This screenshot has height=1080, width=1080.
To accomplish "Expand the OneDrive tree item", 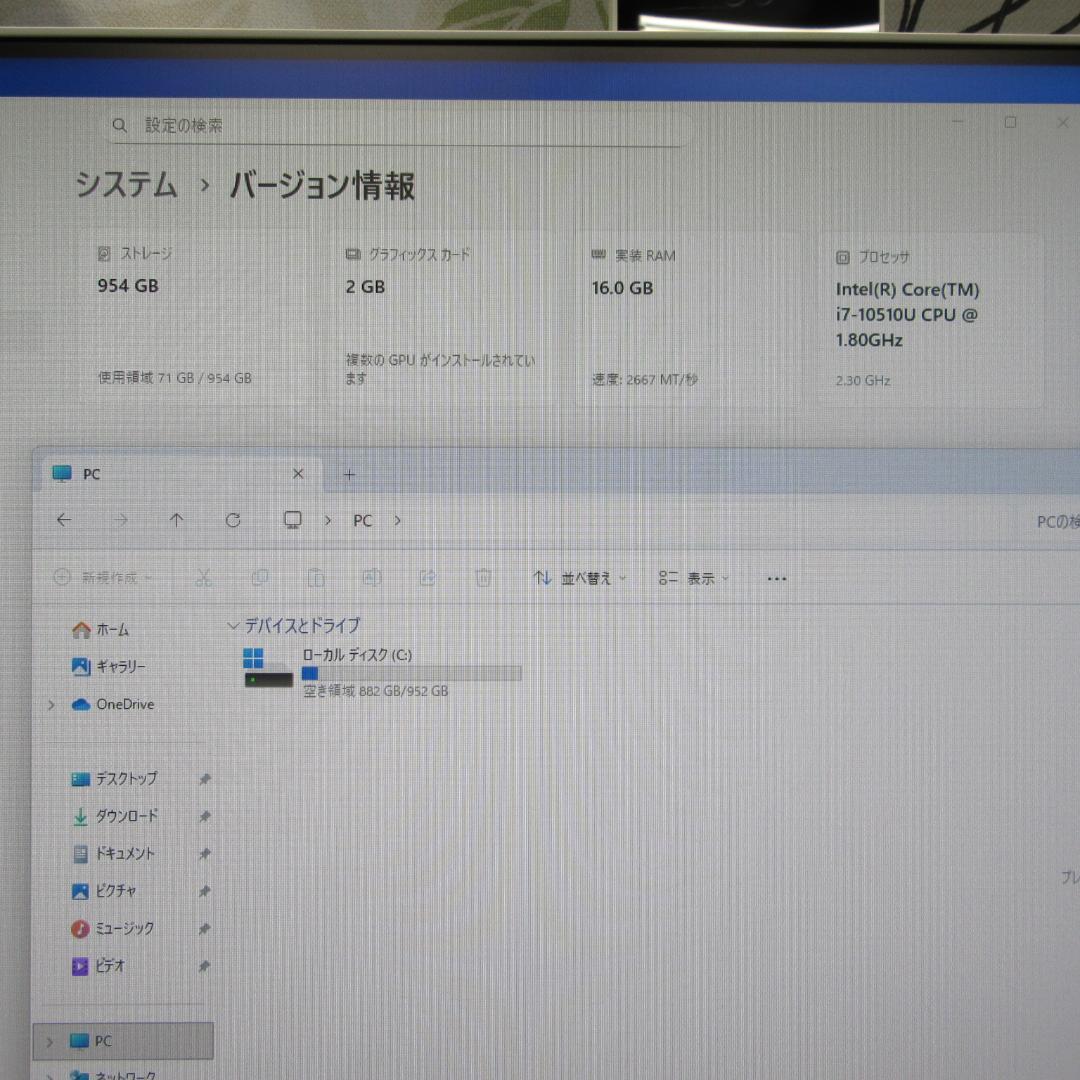I will (51, 704).
